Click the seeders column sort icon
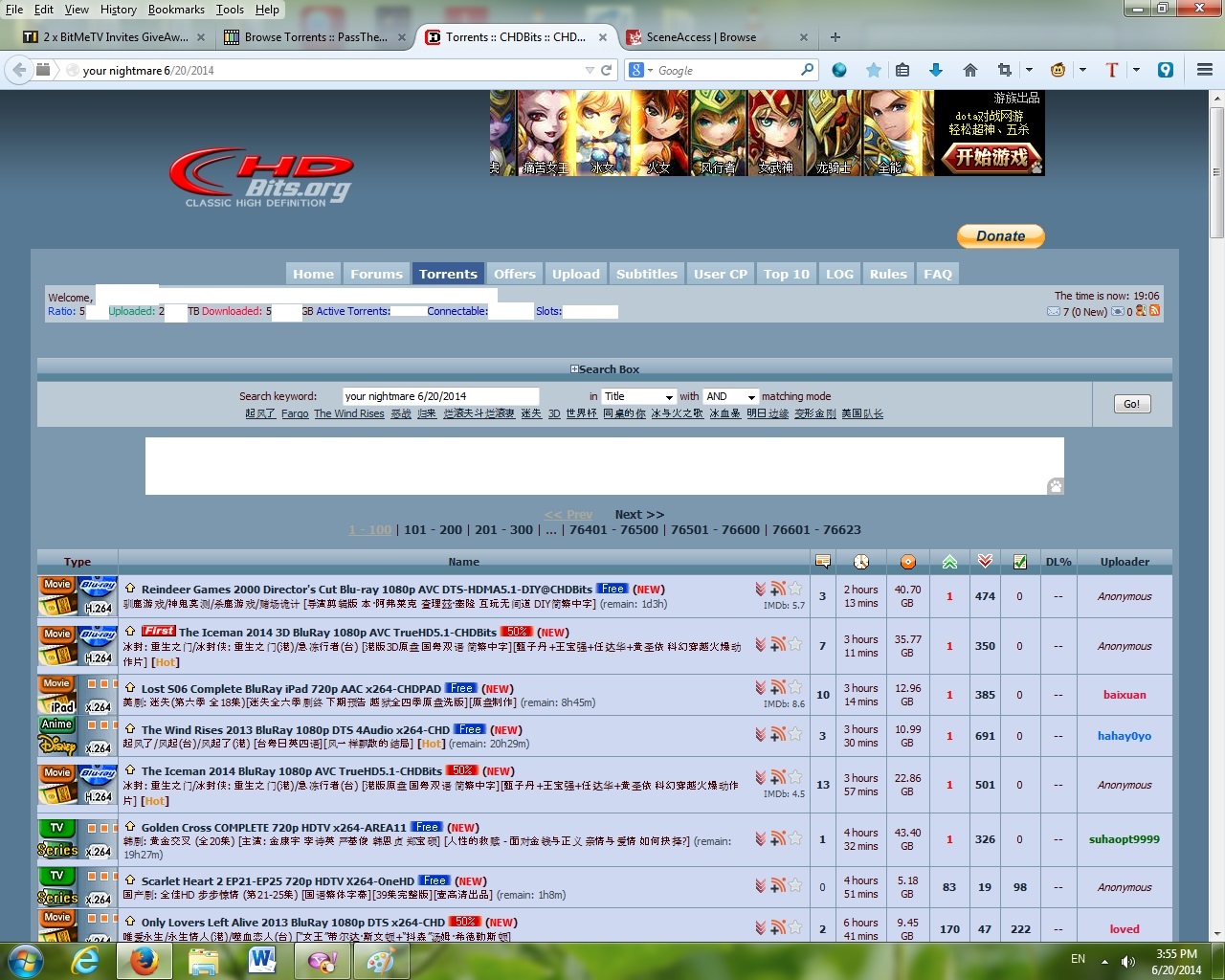 pos(949,562)
